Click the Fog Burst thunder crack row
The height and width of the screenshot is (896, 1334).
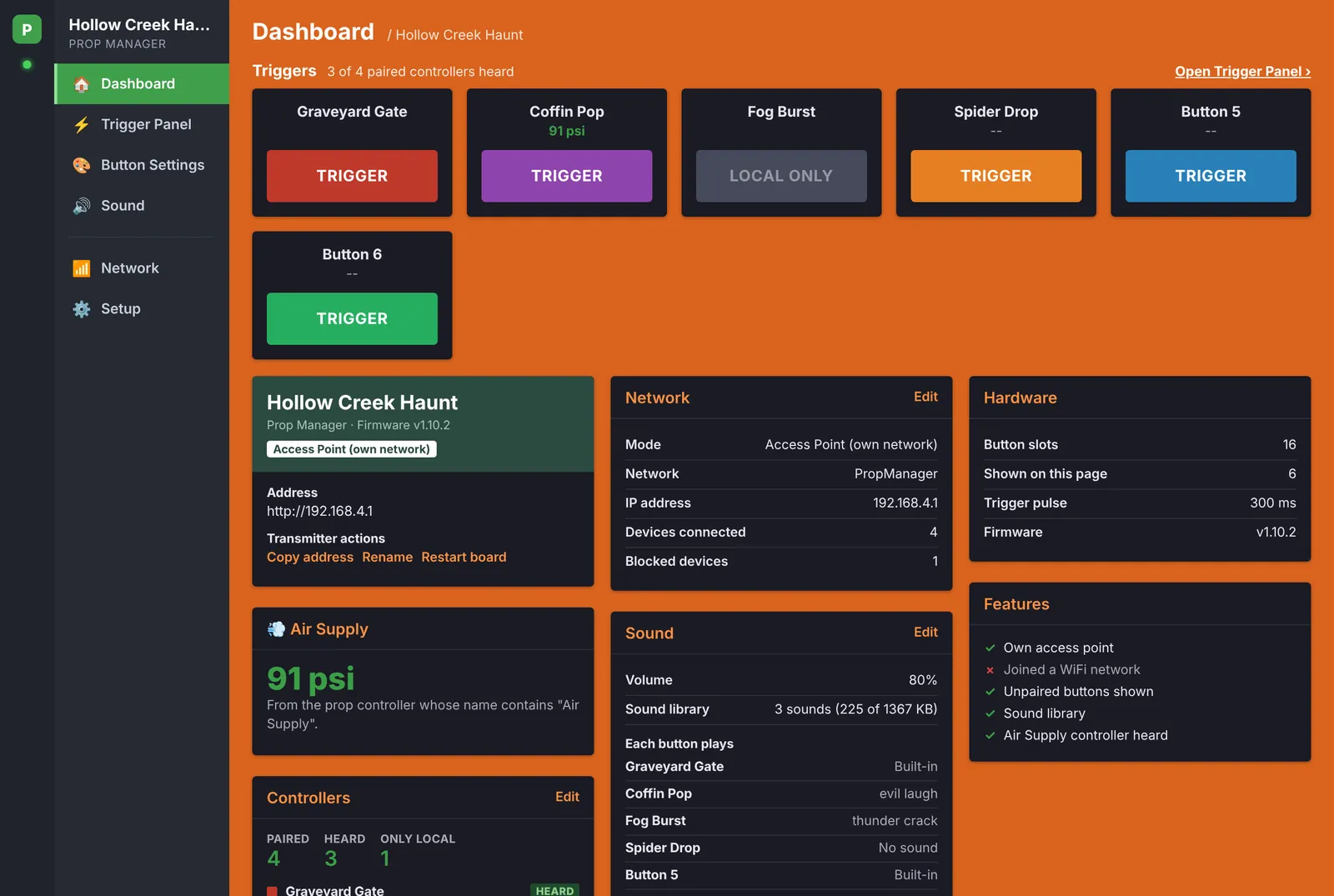[x=781, y=821]
